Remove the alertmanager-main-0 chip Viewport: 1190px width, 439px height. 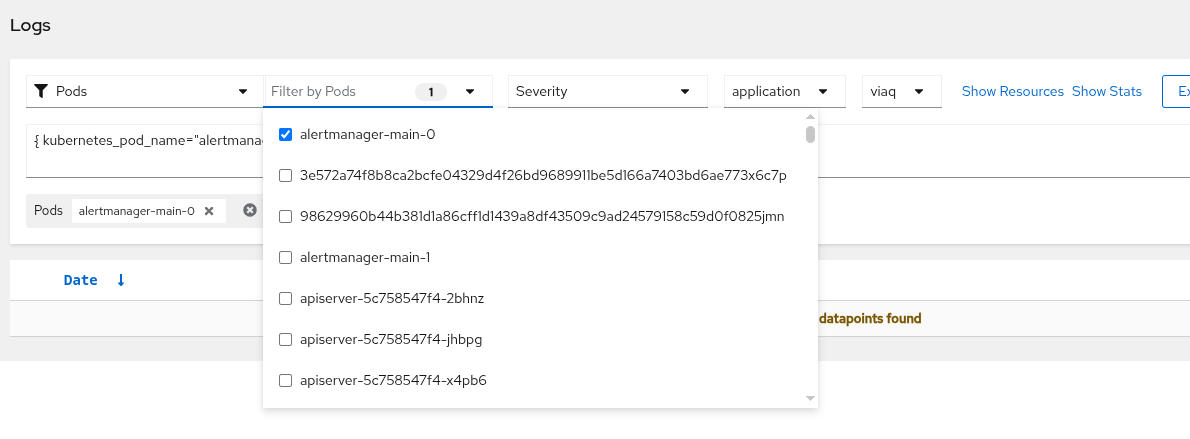click(209, 211)
